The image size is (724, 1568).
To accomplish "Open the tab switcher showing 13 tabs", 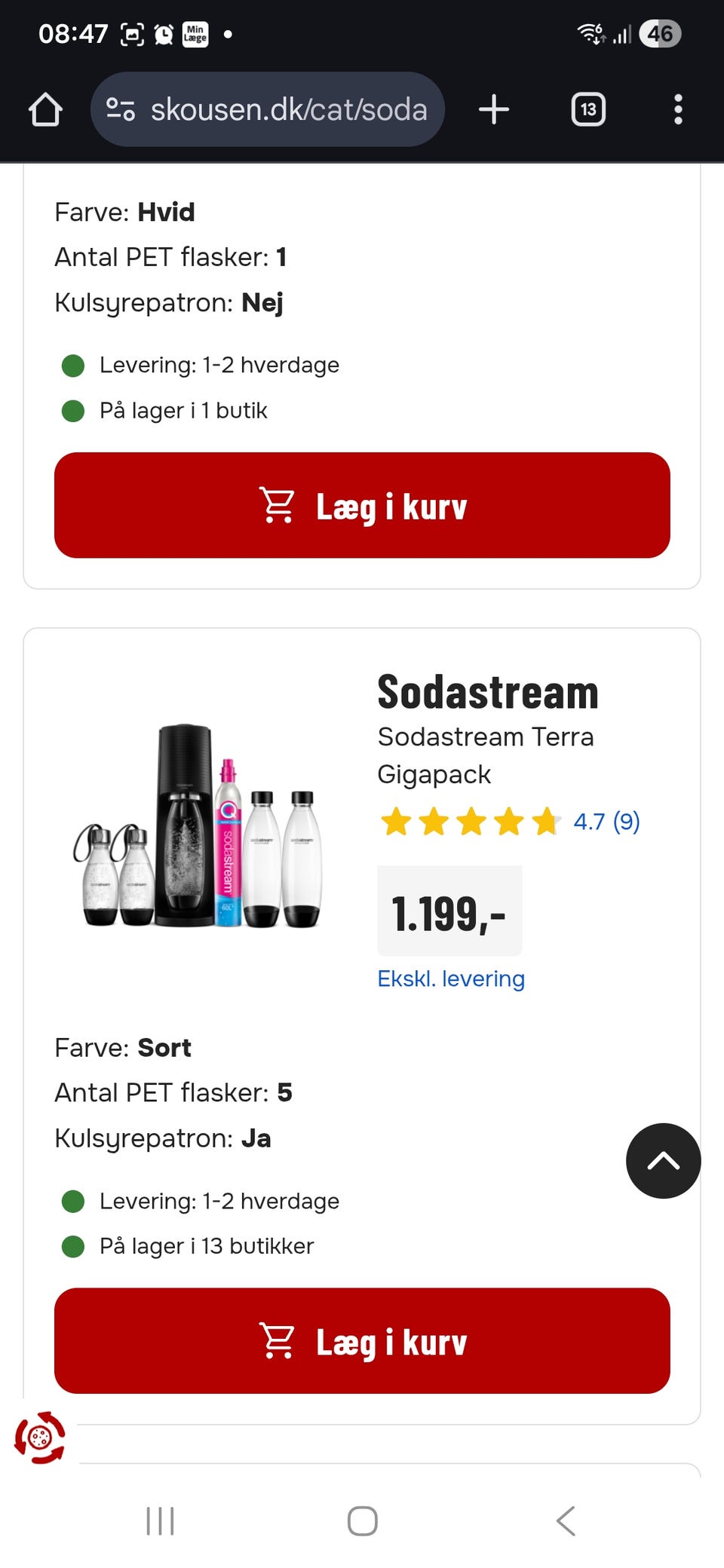I will pyautogui.click(x=588, y=110).
